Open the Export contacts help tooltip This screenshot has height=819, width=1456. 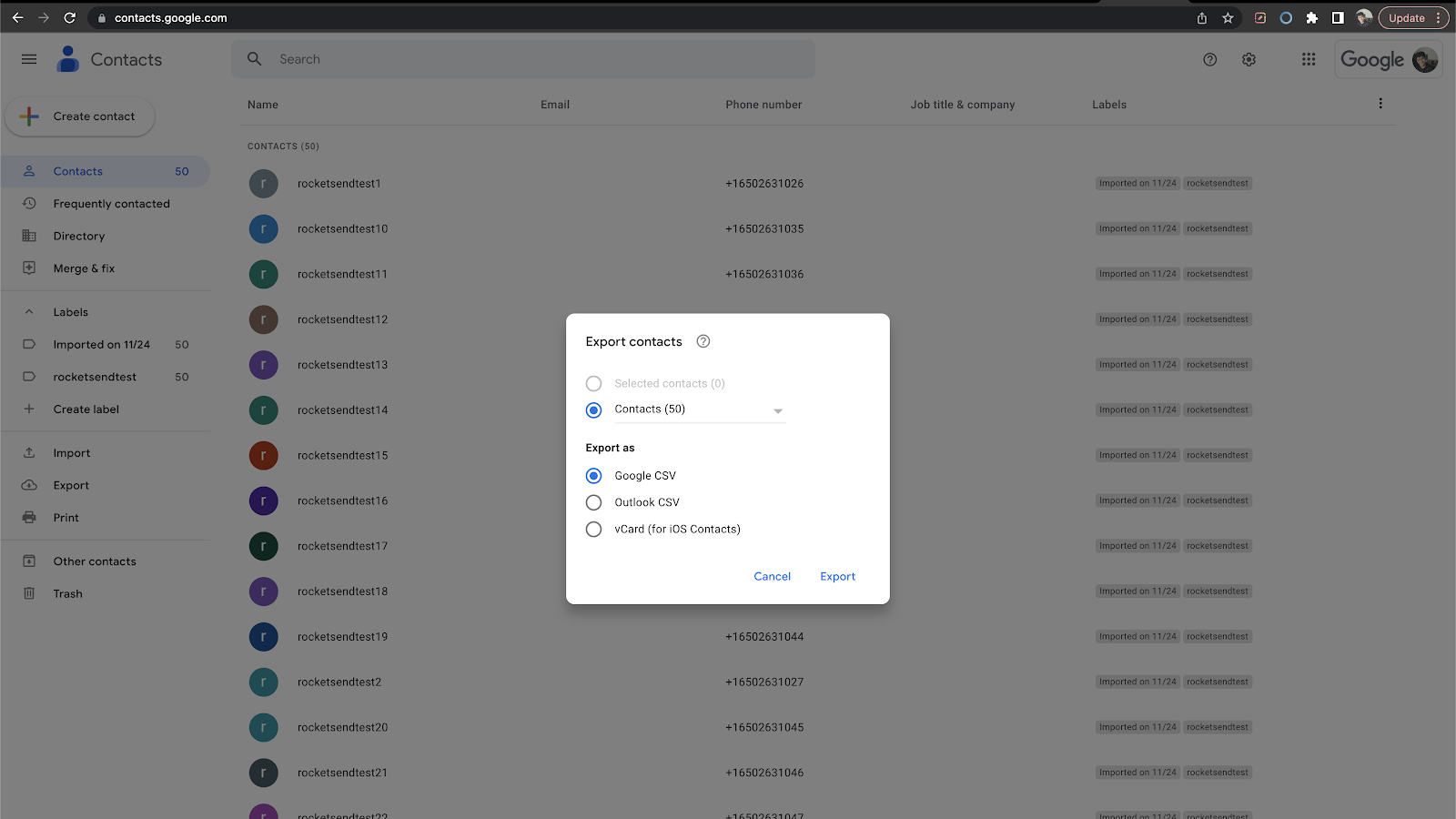(x=703, y=341)
